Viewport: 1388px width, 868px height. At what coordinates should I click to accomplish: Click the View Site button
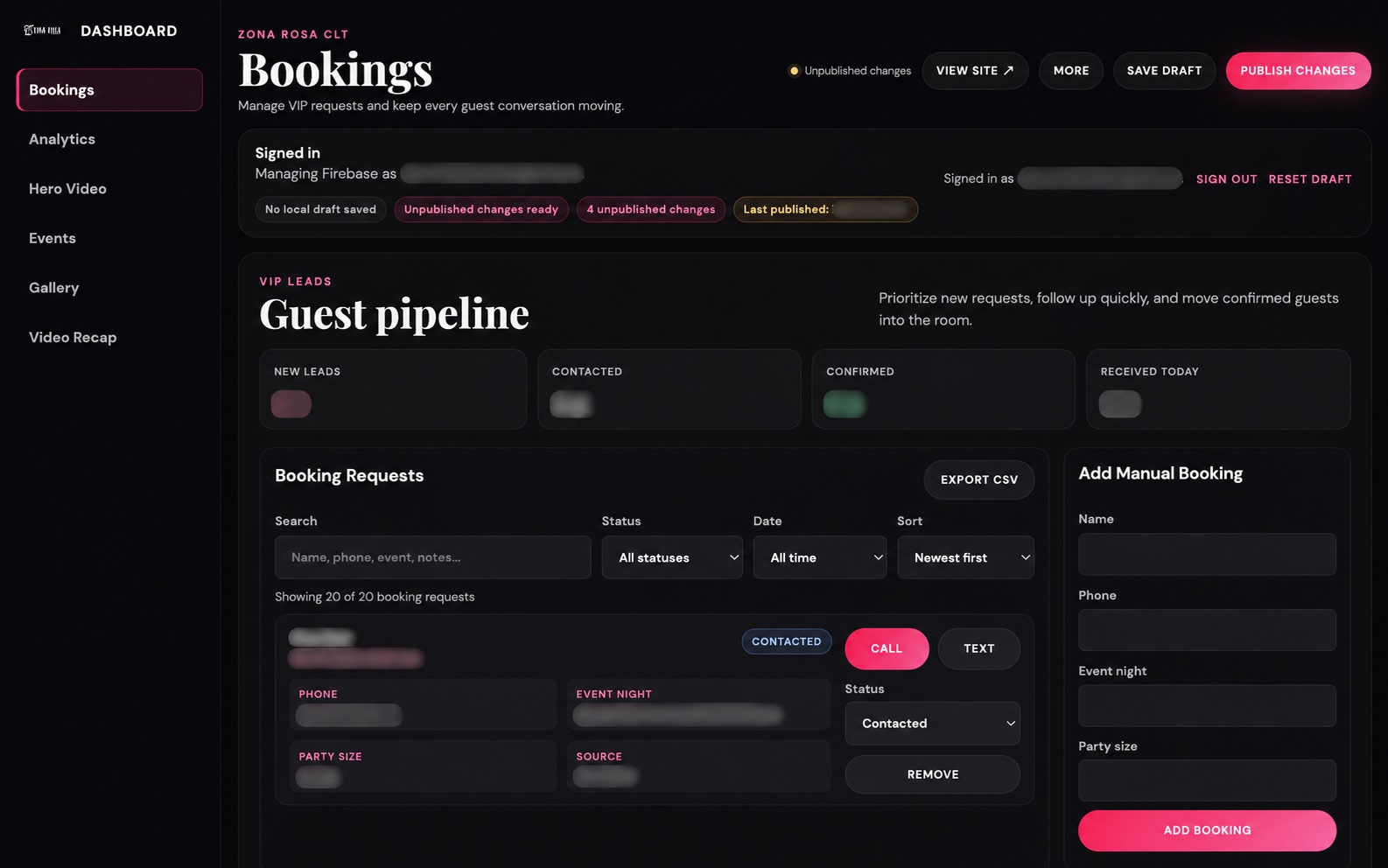975,71
